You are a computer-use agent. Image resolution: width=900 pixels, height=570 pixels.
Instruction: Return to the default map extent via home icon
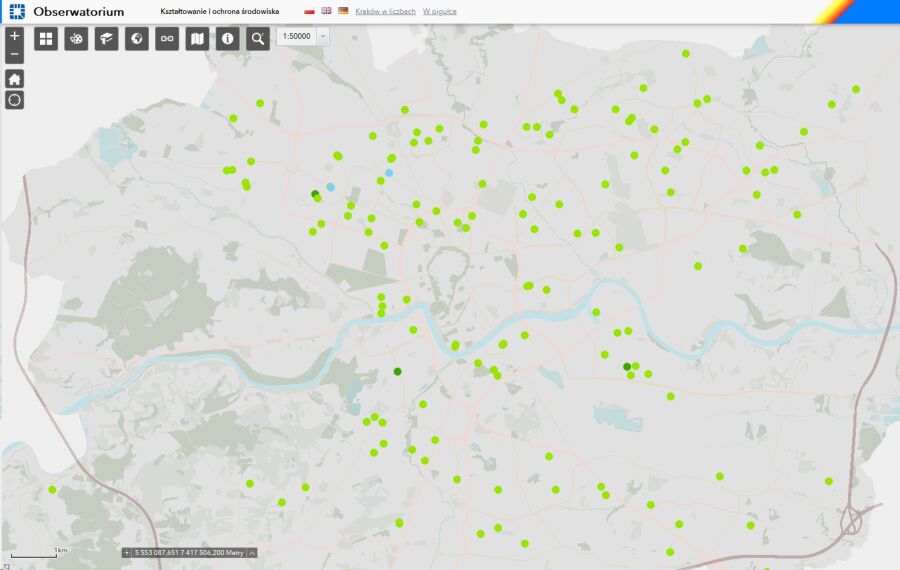tap(14, 79)
